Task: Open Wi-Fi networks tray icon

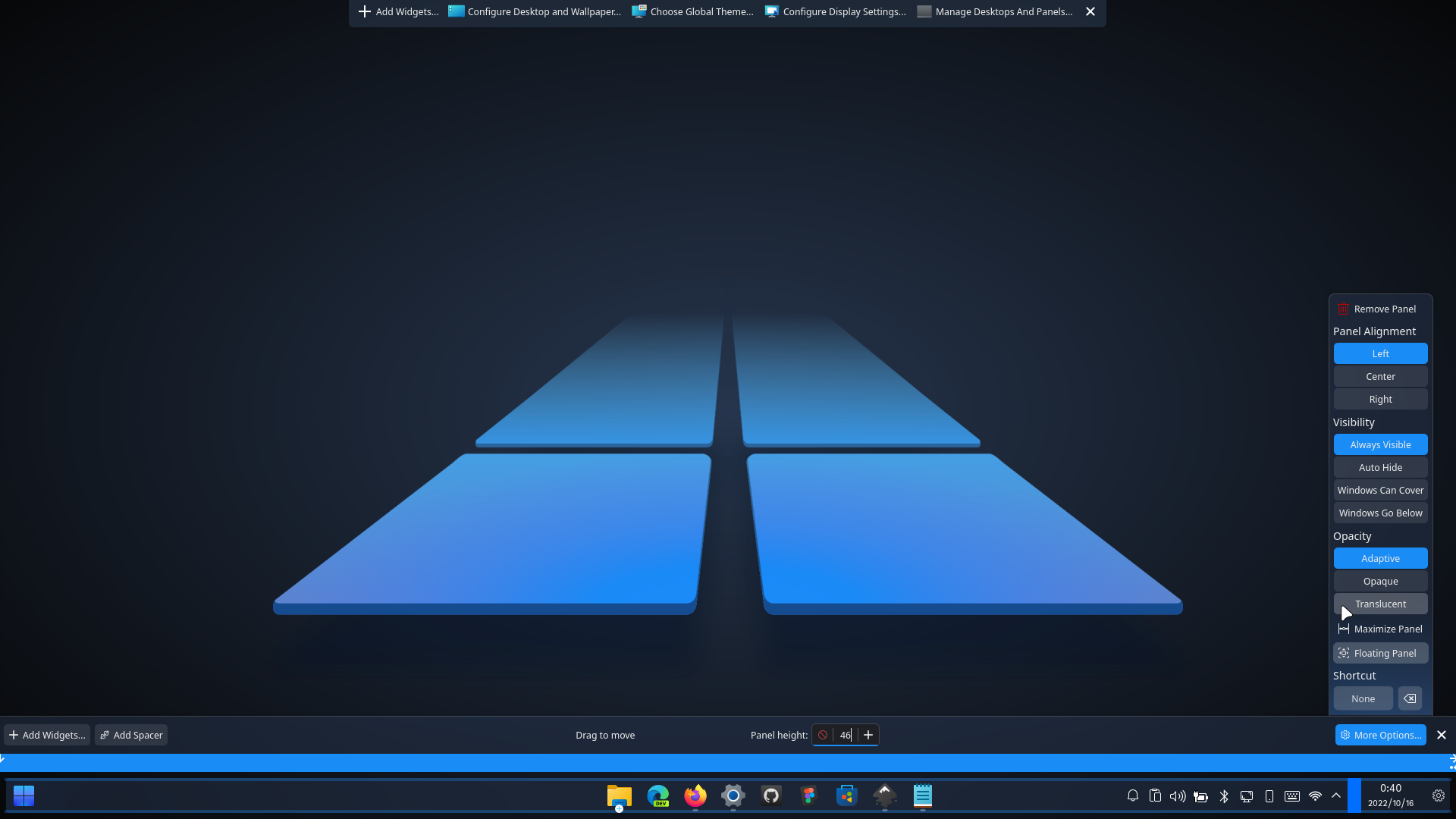Action: [1315, 795]
